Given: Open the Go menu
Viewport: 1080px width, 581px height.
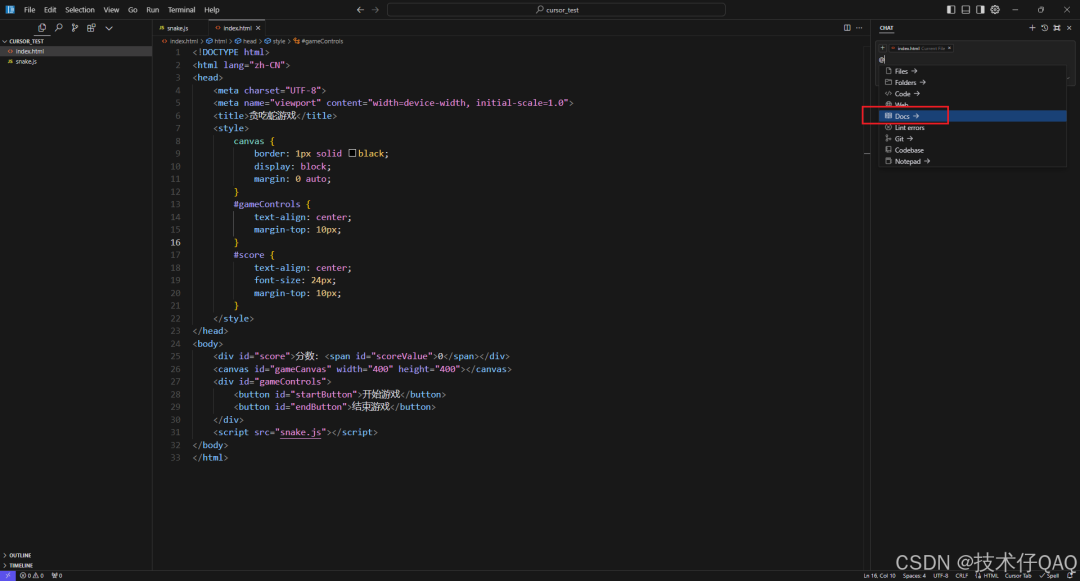Looking at the screenshot, I should click(x=132, y=10).
